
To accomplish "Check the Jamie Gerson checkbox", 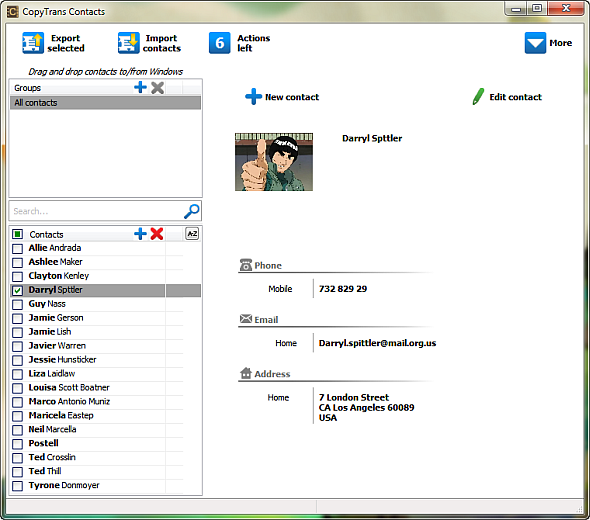I will [x=17, y=318].
